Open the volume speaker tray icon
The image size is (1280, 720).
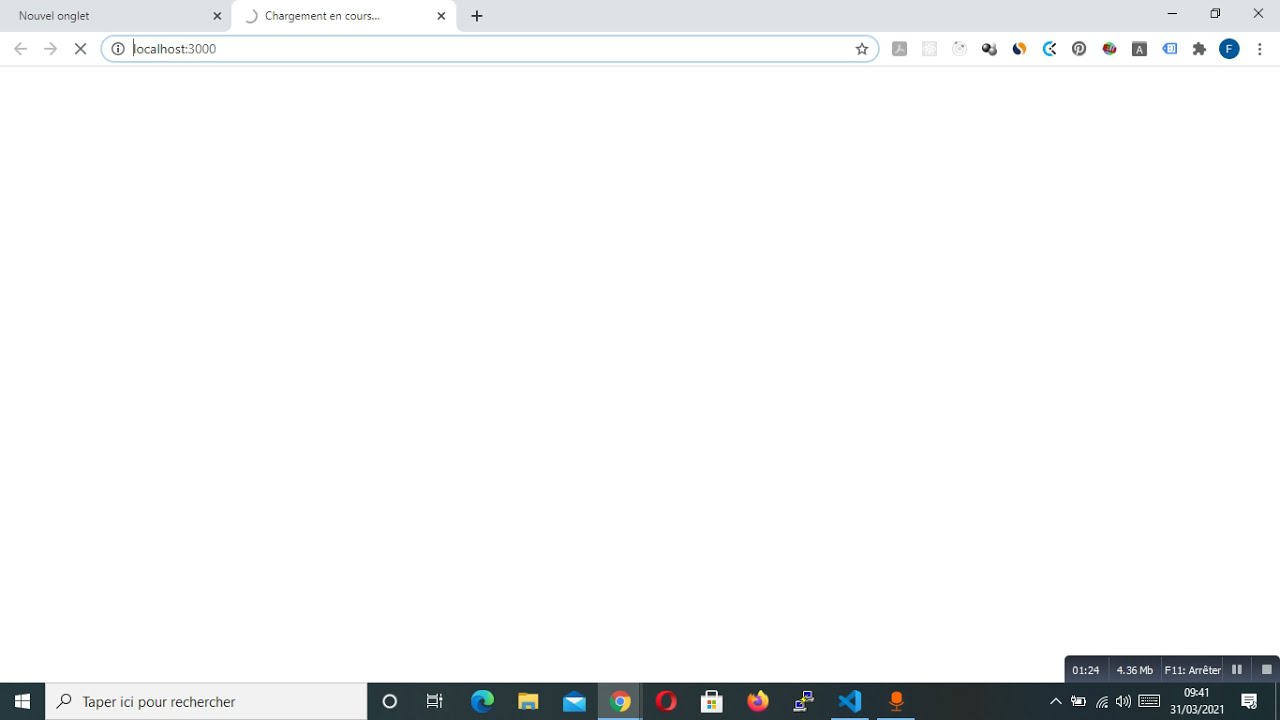point(1123,701)
